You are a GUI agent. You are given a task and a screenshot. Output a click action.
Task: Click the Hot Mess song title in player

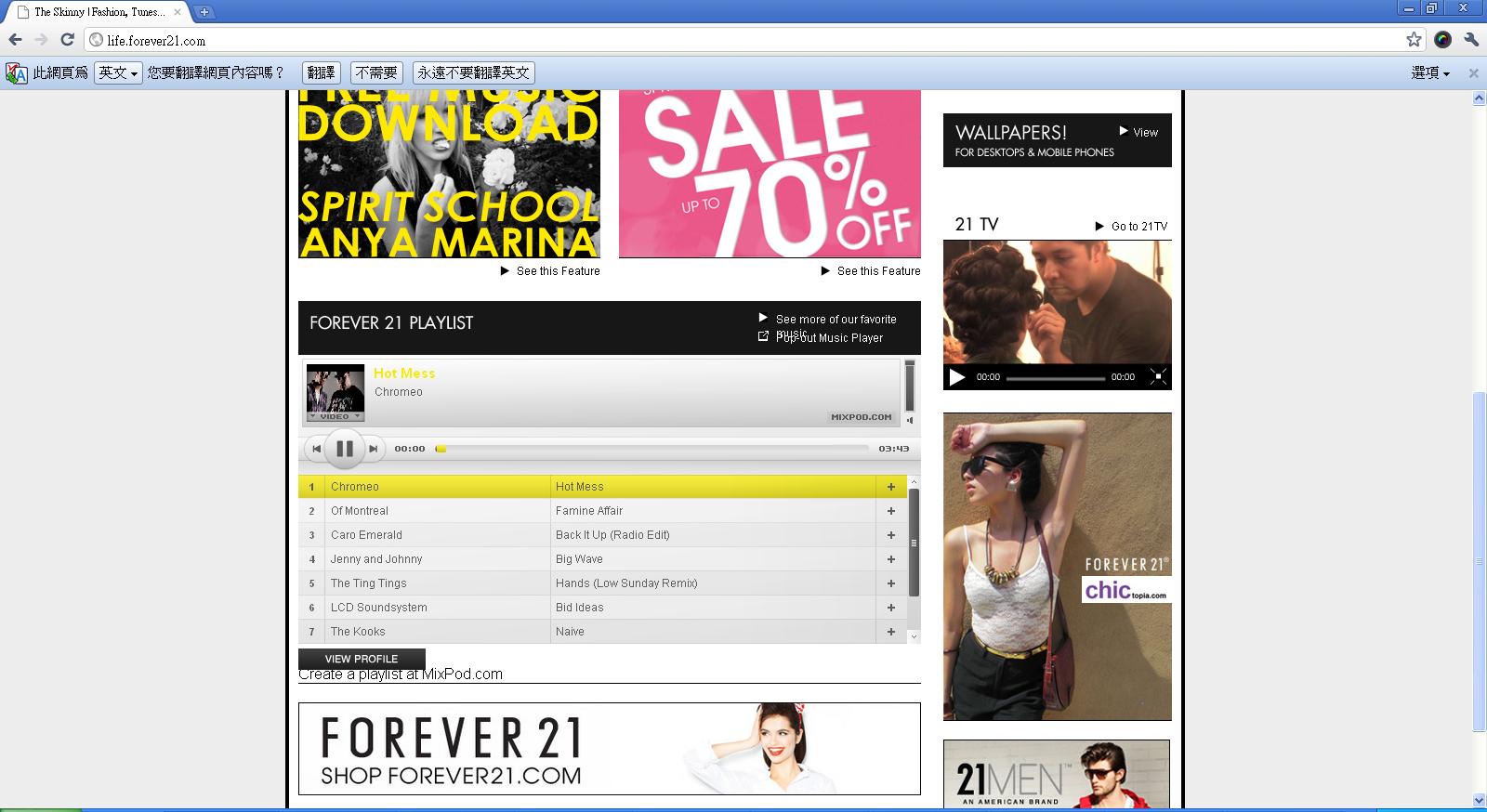404,373
